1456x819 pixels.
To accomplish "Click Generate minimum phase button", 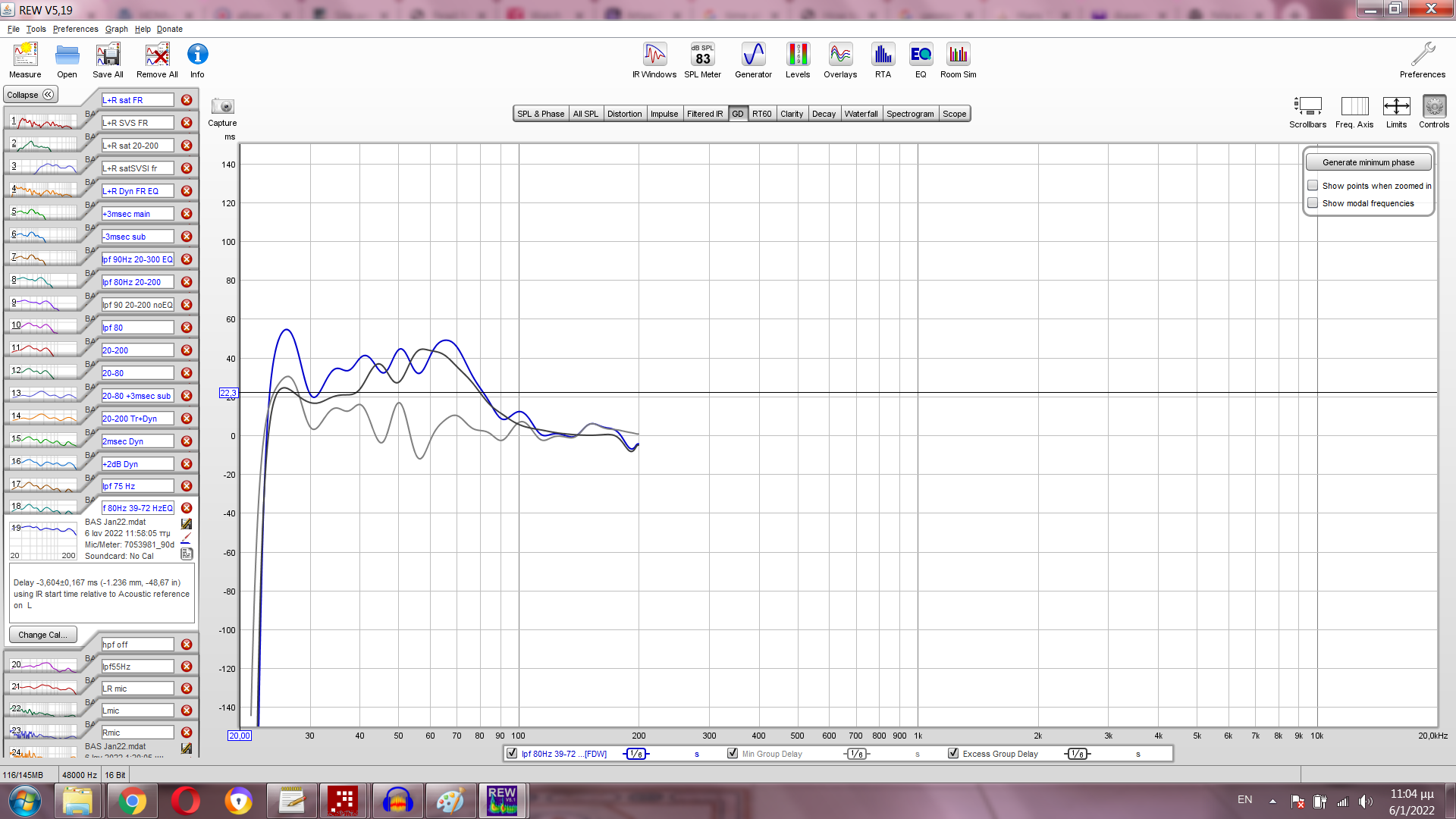I will click(1368, 162).
